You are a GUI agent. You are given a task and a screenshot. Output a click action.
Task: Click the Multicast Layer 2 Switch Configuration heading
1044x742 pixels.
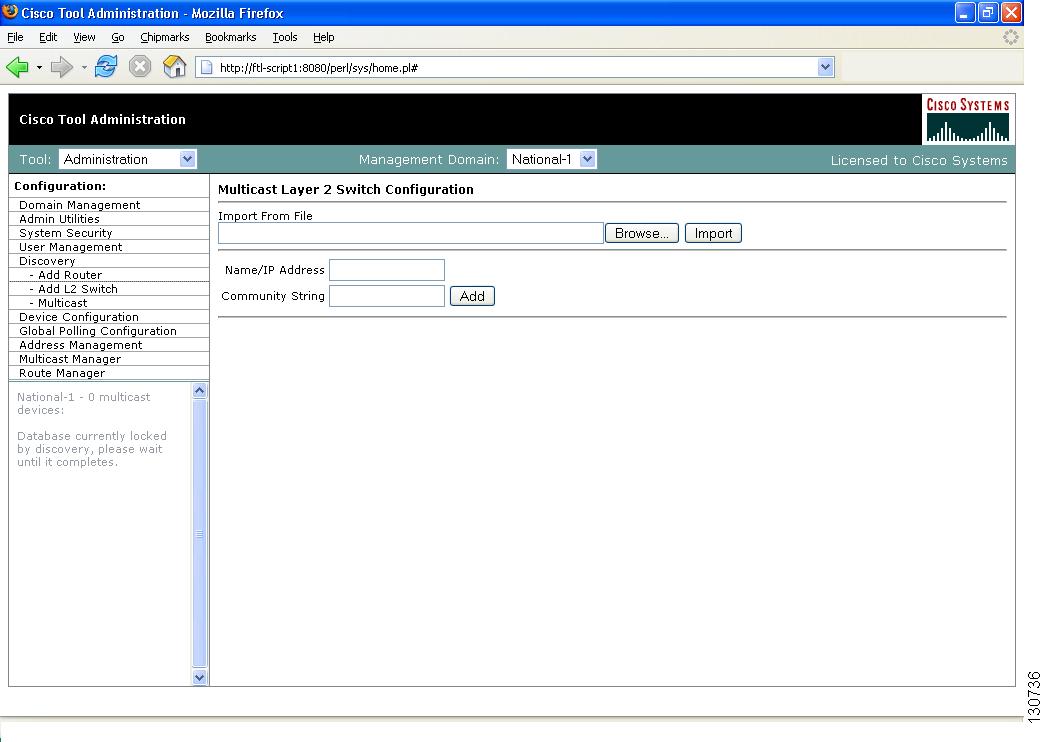346,189
